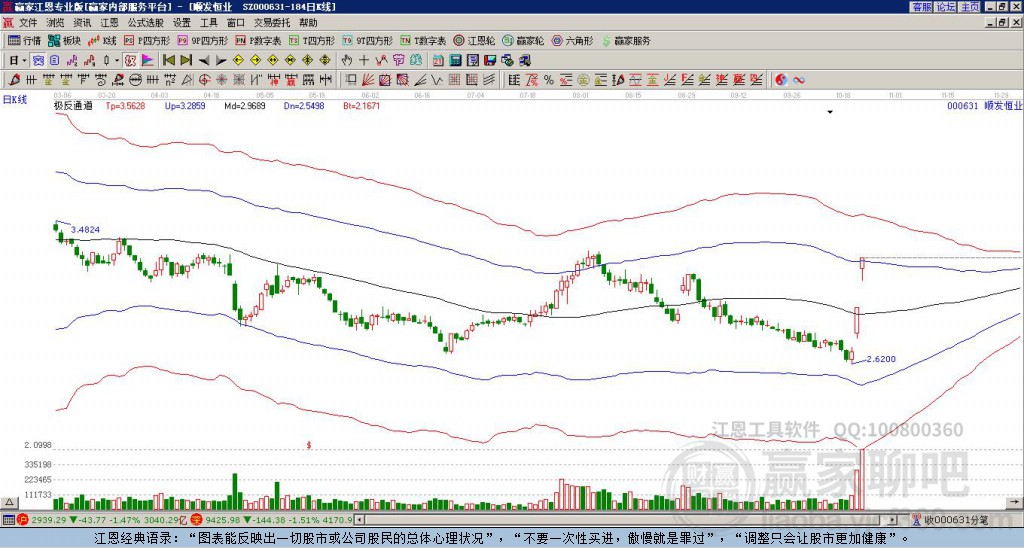
Task: Click the 极反通道 indicator name
Action: (x=73, y=105)
